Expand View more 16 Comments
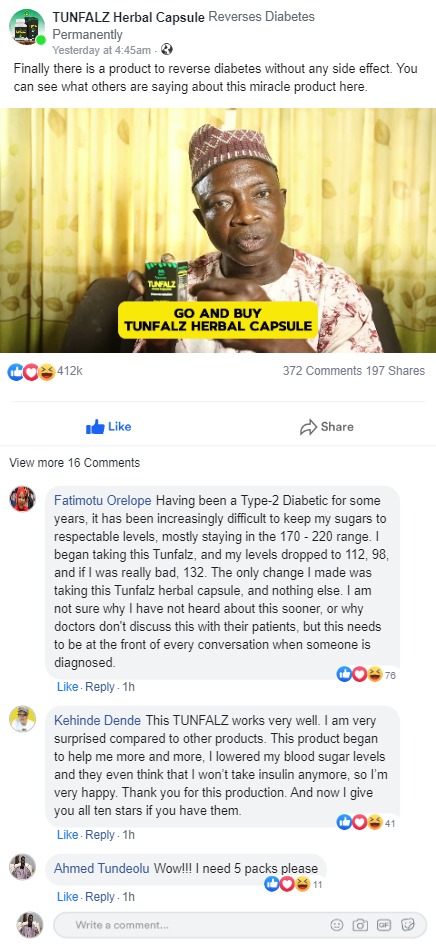 (75, 463)
